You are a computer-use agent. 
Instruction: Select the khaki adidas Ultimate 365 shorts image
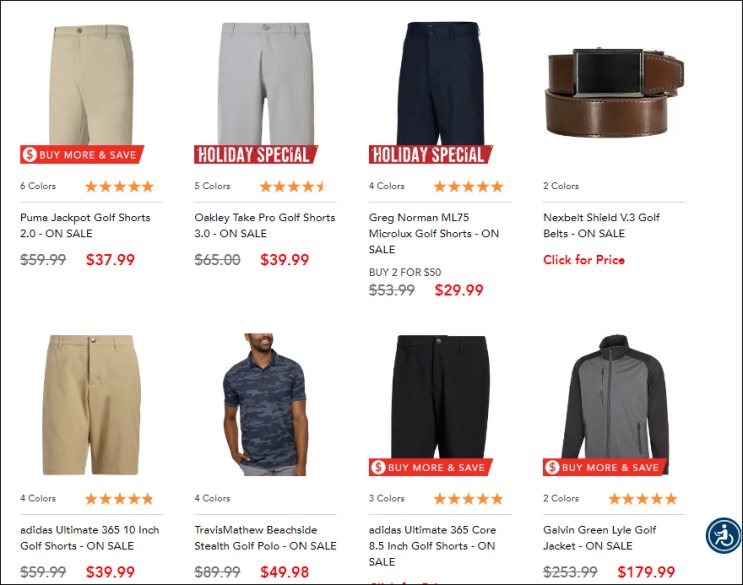coord(91,405)
